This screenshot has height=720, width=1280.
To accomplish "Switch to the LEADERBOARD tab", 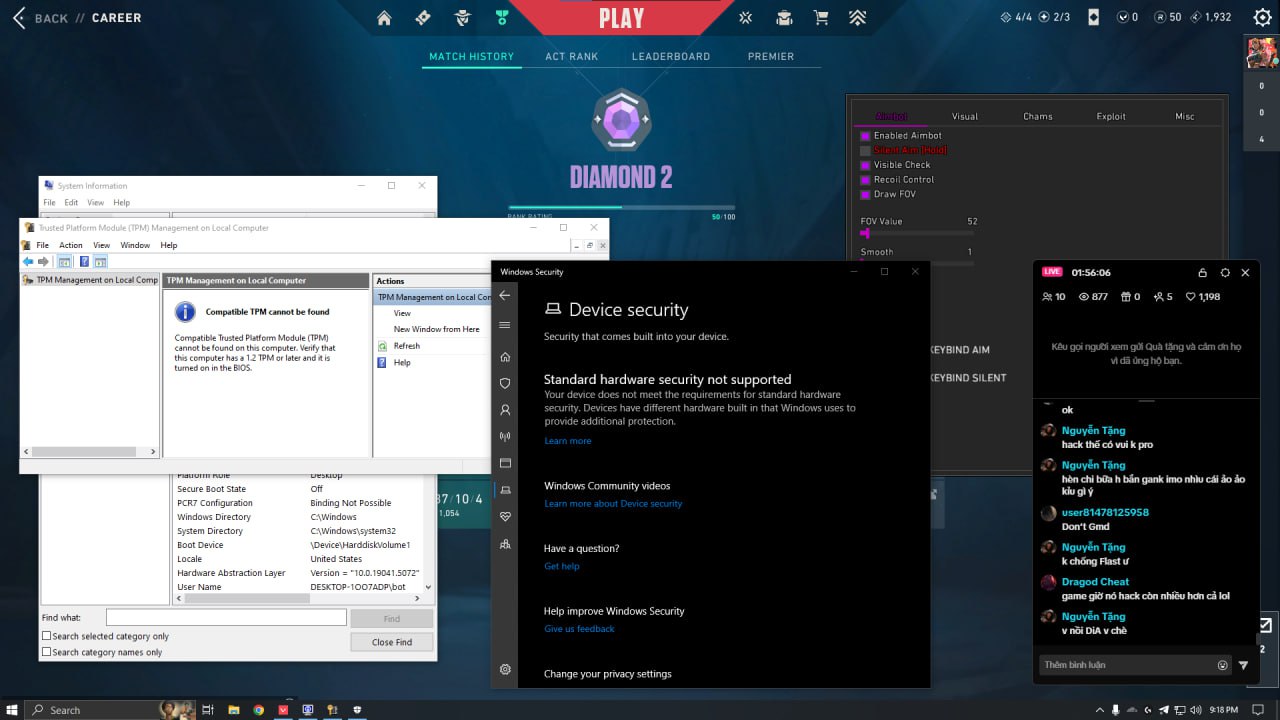I will tap(671, 57).
